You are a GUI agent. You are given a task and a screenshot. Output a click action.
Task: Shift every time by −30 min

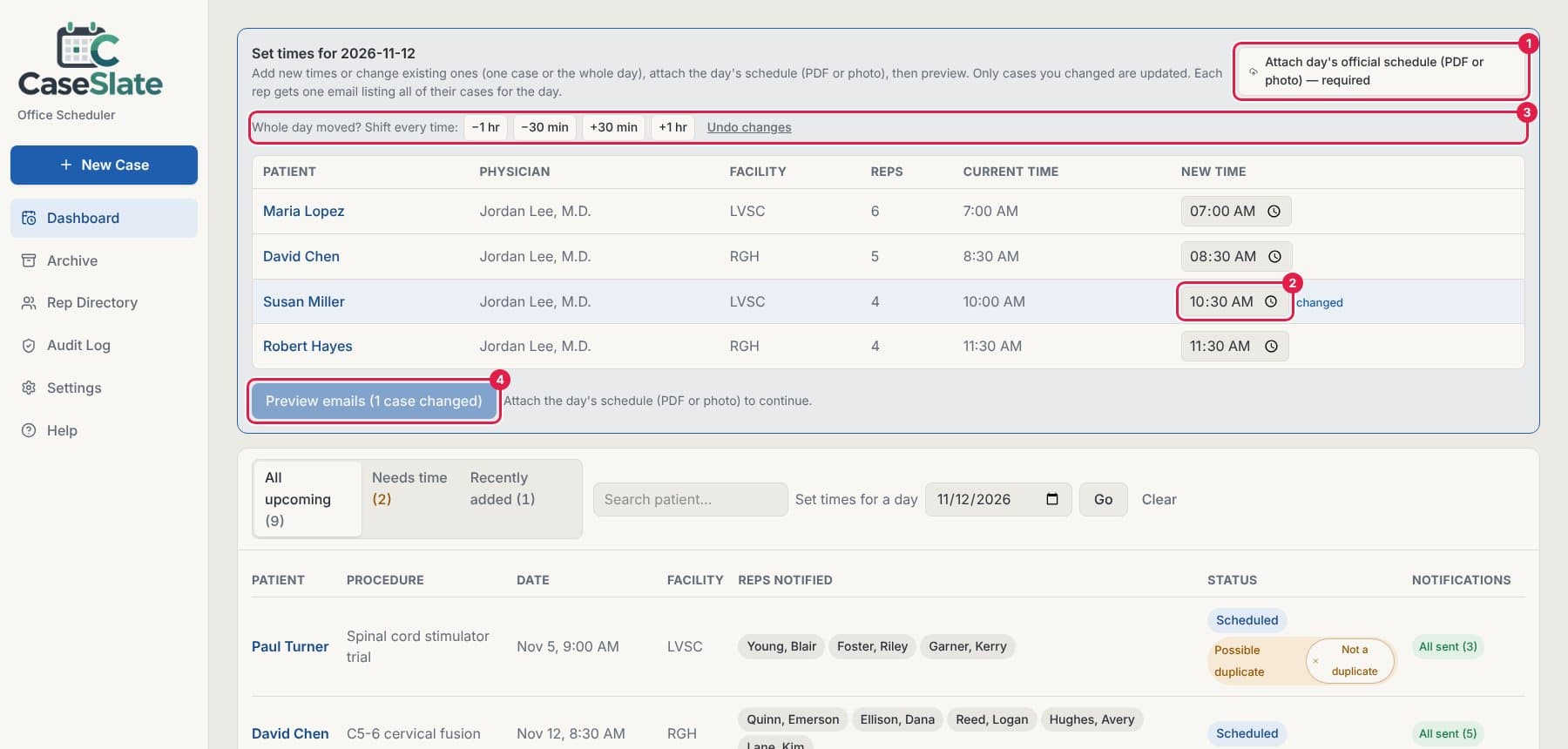(544, 127)
